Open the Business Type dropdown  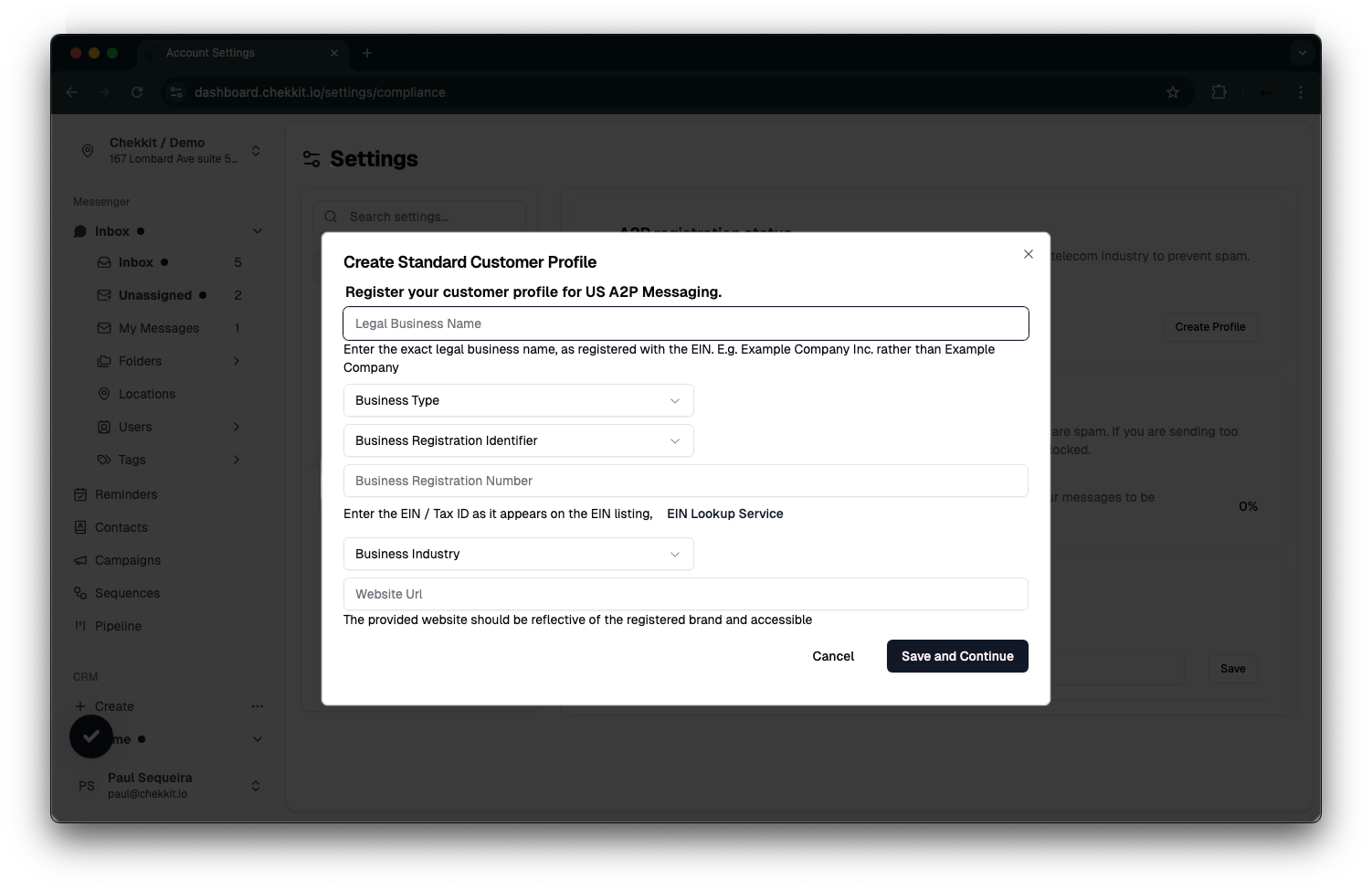[x=519, y=400]
